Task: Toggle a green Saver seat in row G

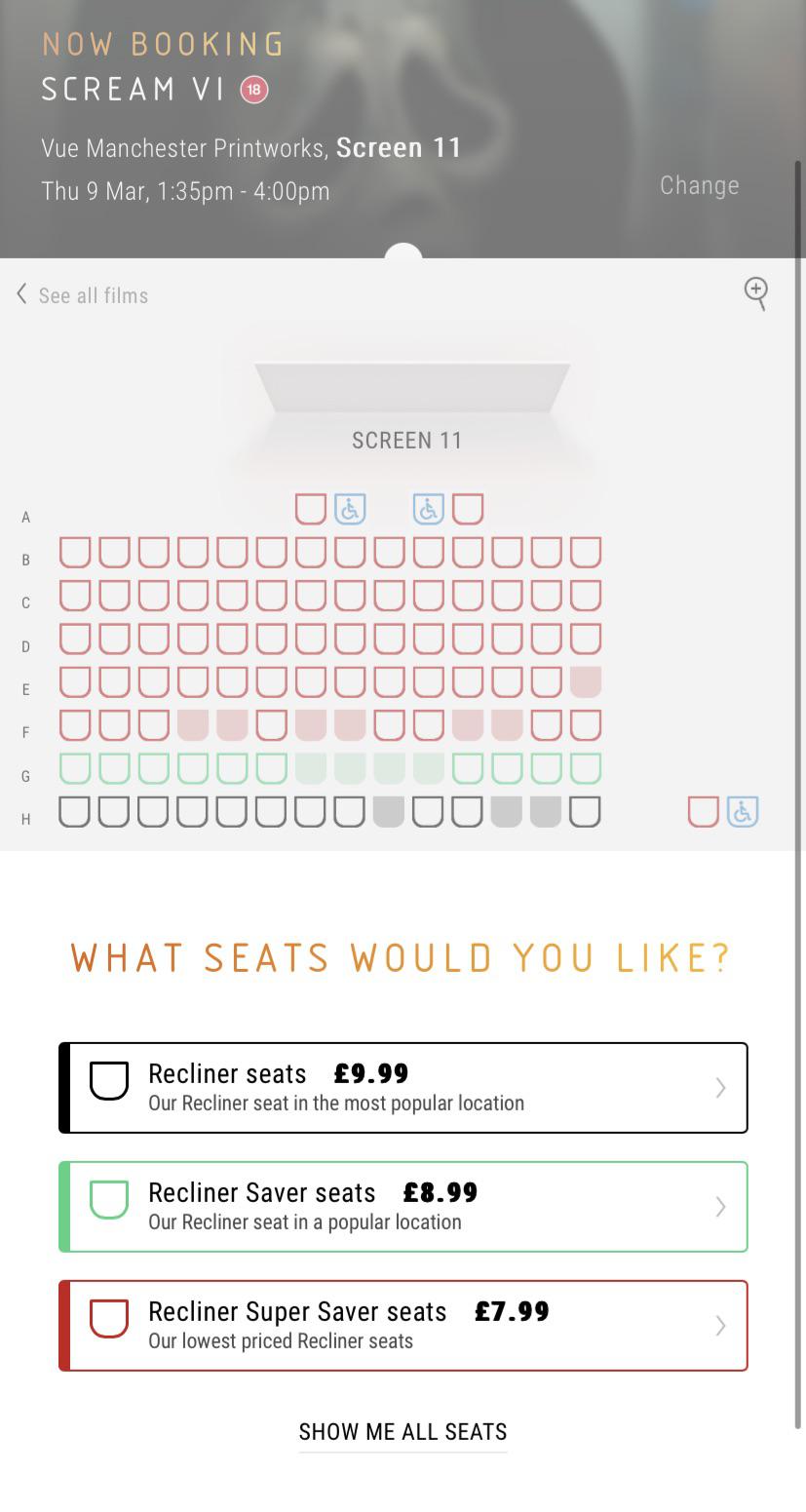Action: pyautogui.click(x=74, y=767)
